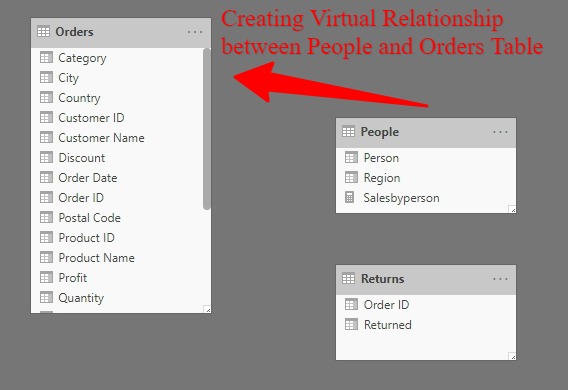568x390 pixels.
Task: Click the column icon beside Discount
Action: [46, 158]
